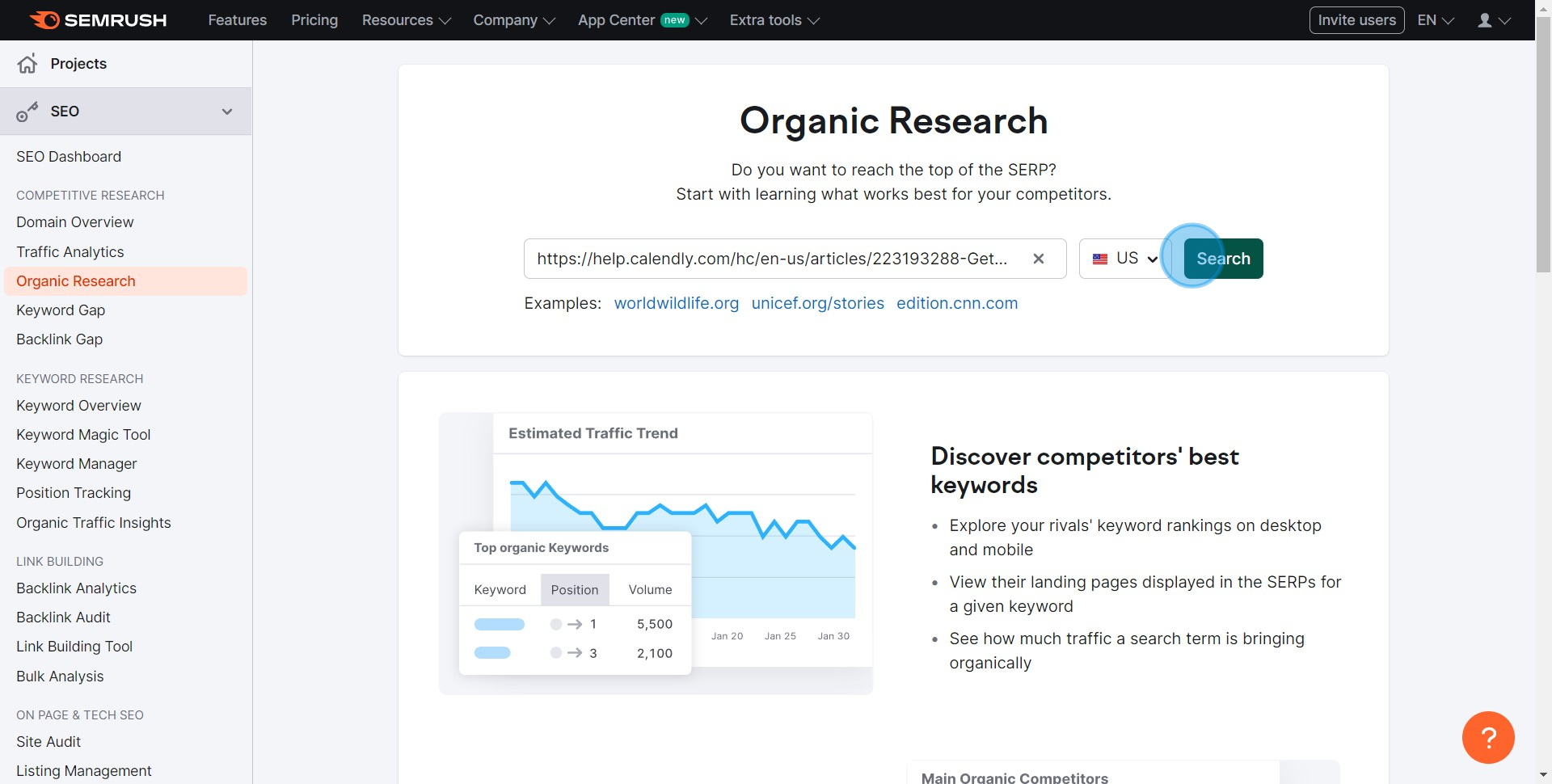The image size is (1552, 784).
Task: Expand Company menu
Action: (514, 20)
